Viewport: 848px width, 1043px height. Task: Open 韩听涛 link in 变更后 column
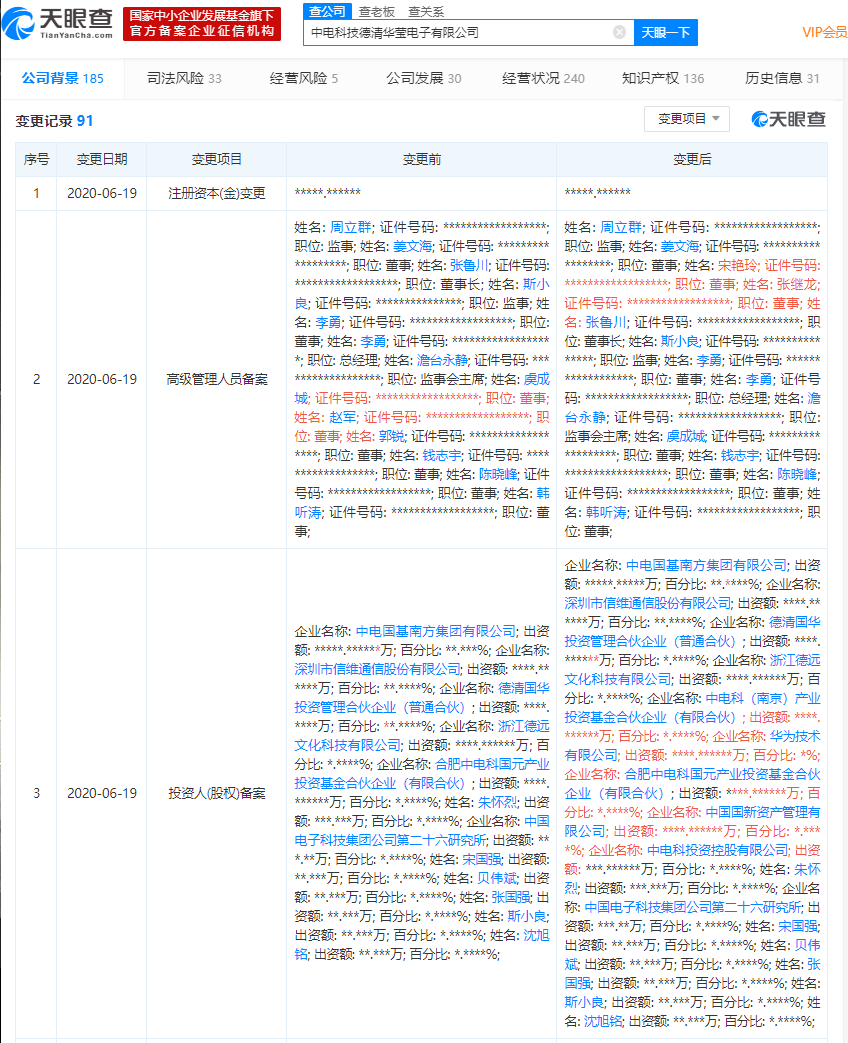point(606,512)
